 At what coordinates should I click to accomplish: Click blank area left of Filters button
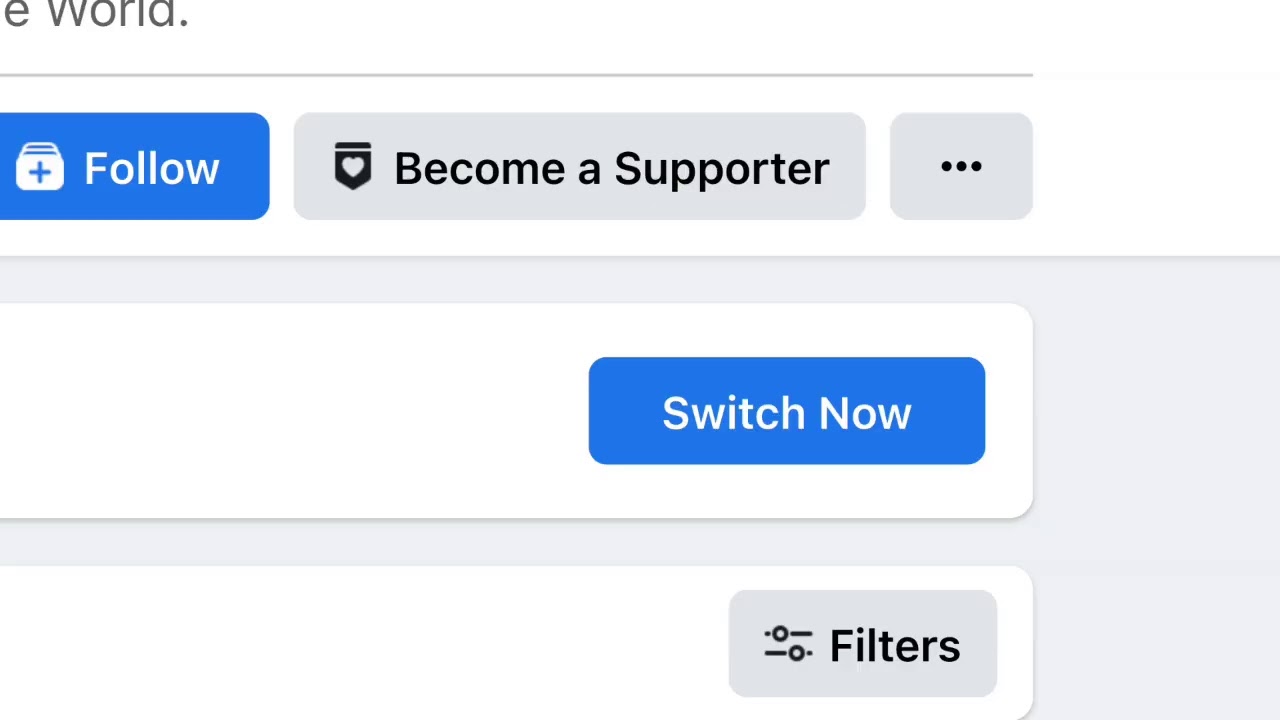pos(360,643)
